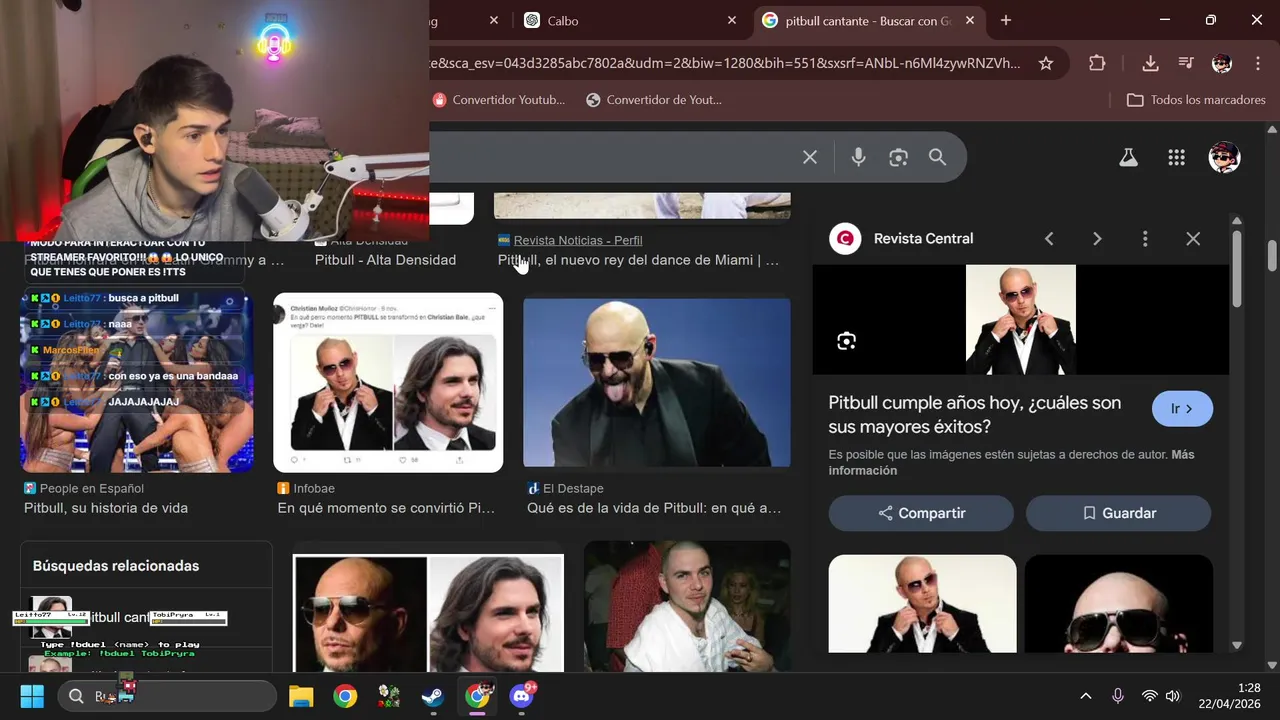This screenshot has height=720, width=1280.
Task: Show next image in preview panel
Action: tap(1097, 239)
